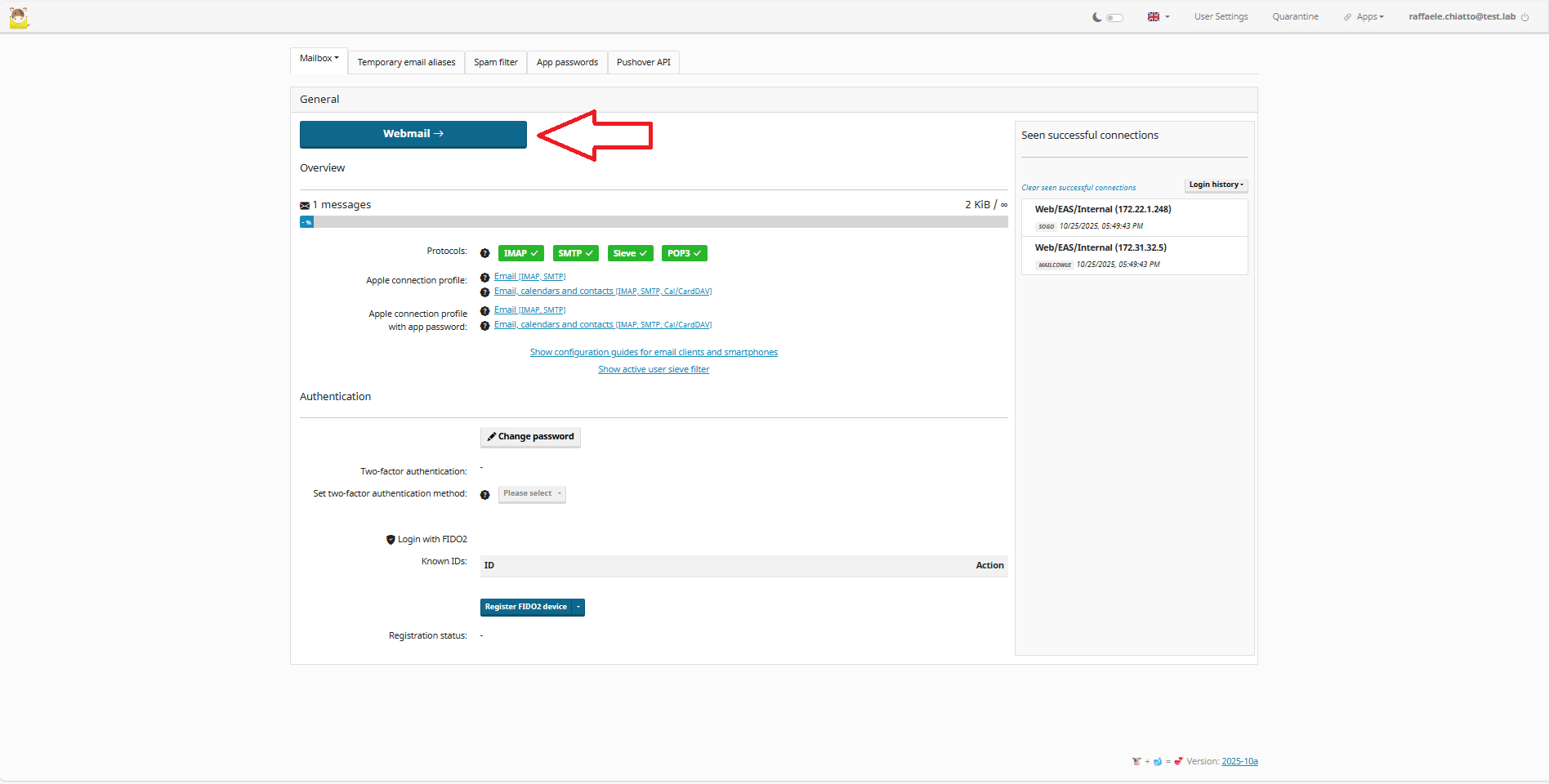Toggle the POP3 protocol badge
The image size is (1549, 784).
(x=684, y=253)
